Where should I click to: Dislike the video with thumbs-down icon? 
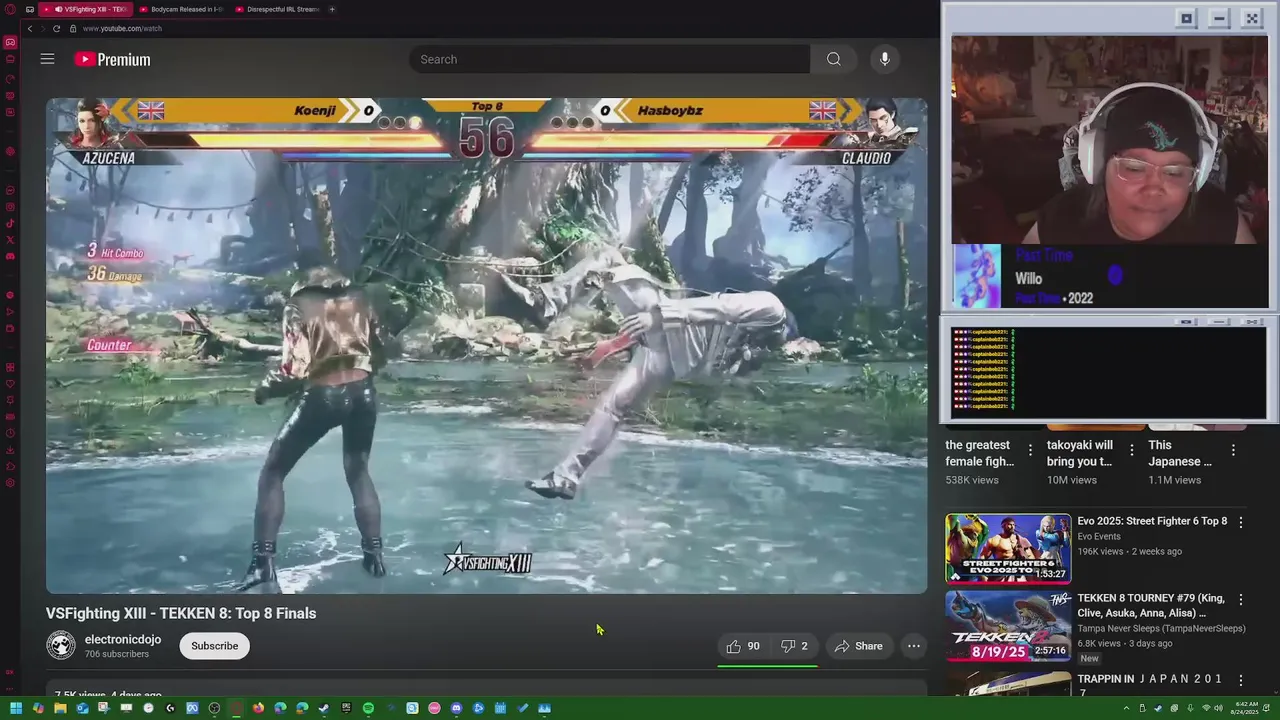click(794, 646)
